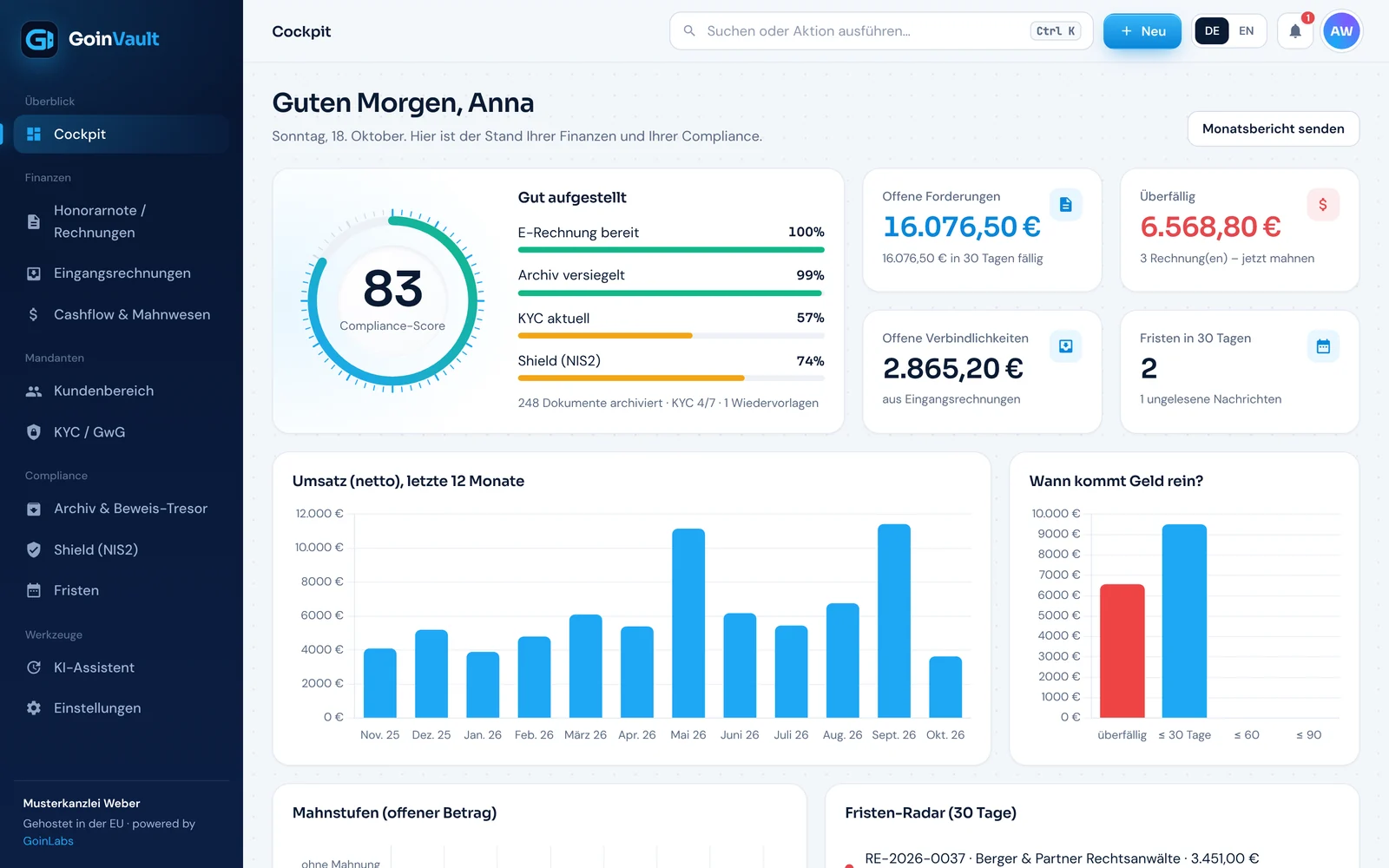Click Monatsbericht senden button
Screen dimensions: 1389x868
(1273, 128)
